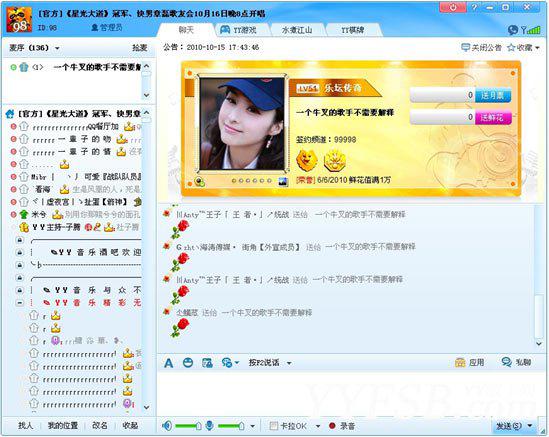
Task: Click the shirt icon in mic queue
Action: pos(24,67)
